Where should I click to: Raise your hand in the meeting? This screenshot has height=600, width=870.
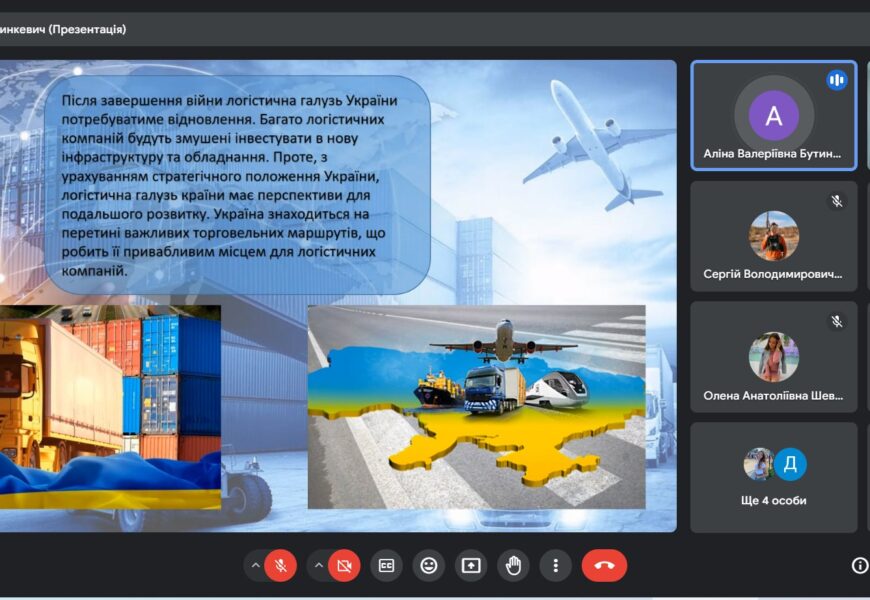coord(513,566)
